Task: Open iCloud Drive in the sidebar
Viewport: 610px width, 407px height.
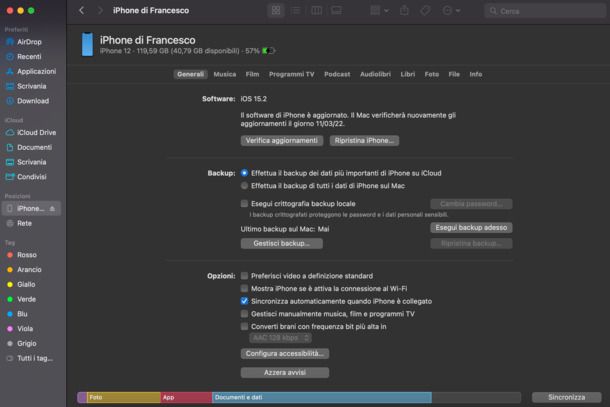Action: [x=32, y=133]
